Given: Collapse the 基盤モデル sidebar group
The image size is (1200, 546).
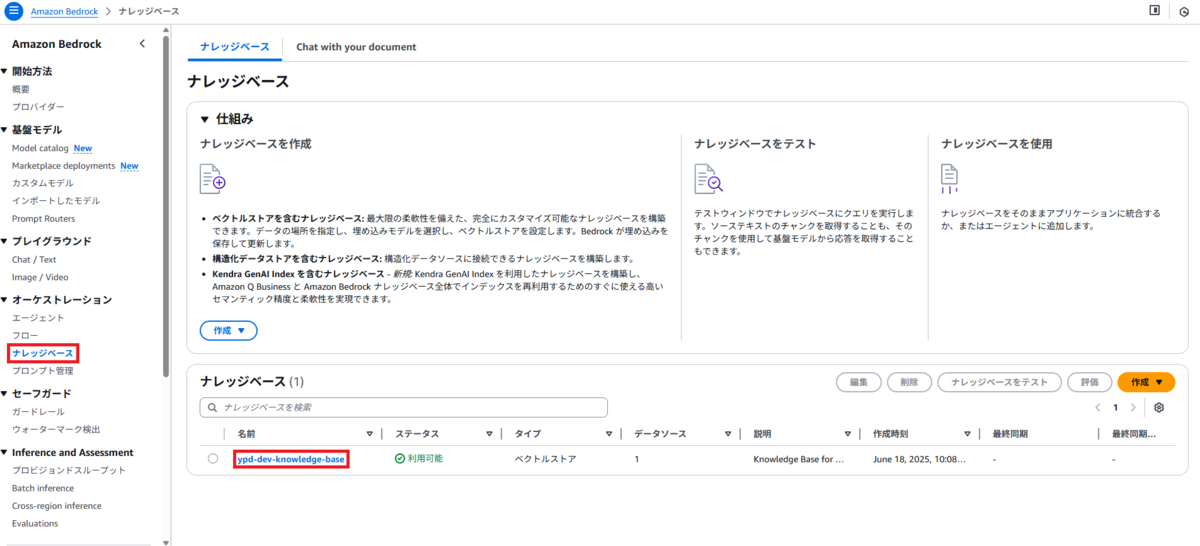Looking at the screenshot, I should point(5,130).
